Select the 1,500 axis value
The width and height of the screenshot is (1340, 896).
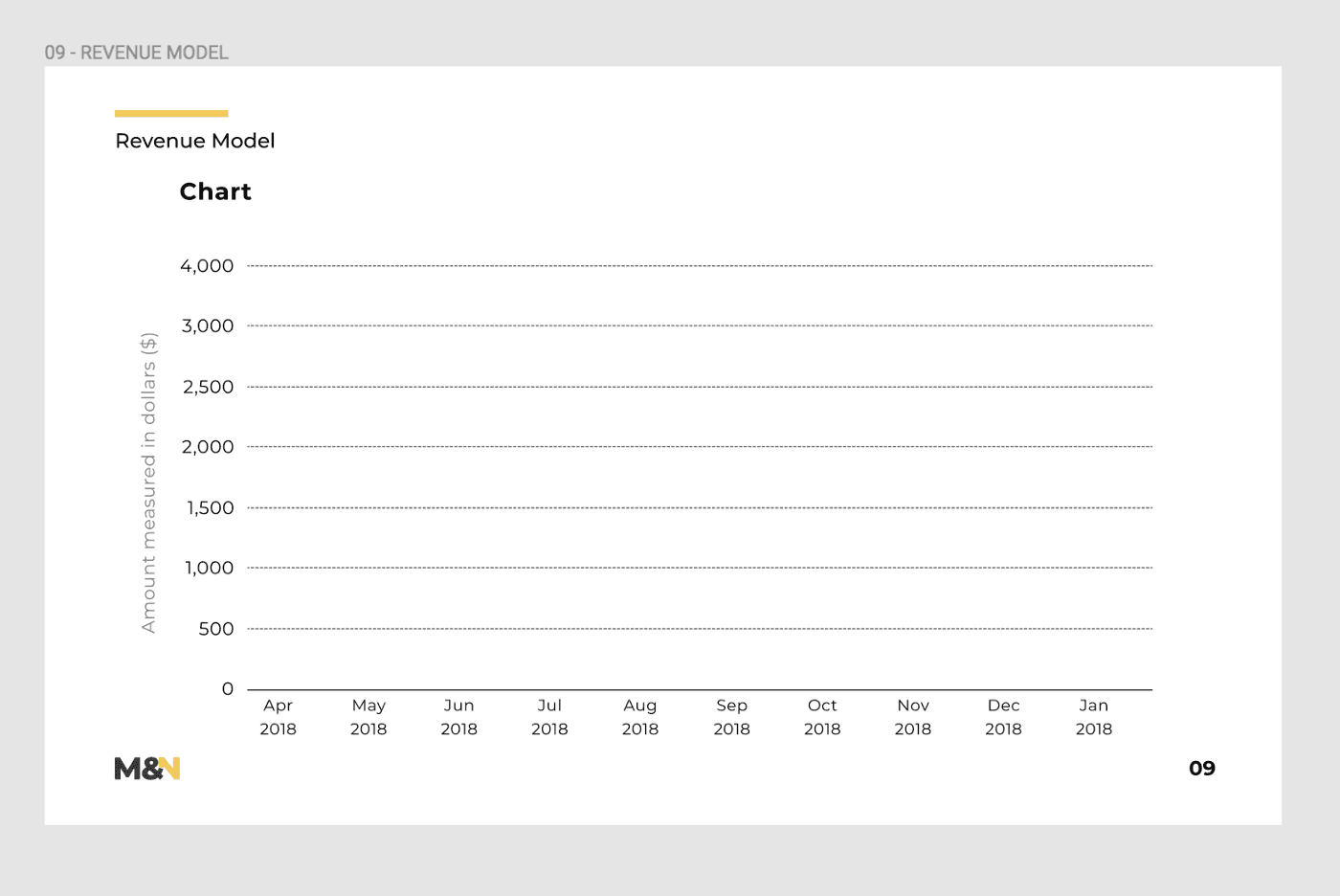coord(211,507)
